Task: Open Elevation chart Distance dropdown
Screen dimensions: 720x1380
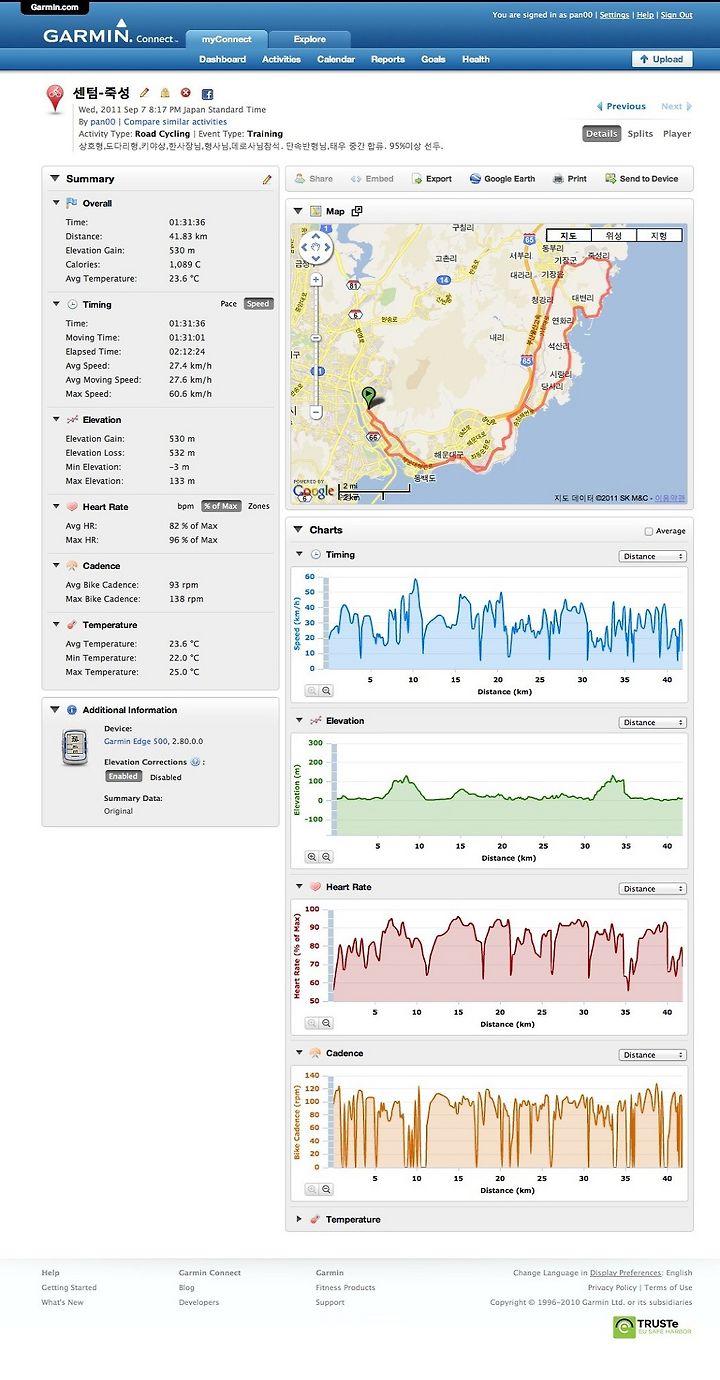Action: 653,722
